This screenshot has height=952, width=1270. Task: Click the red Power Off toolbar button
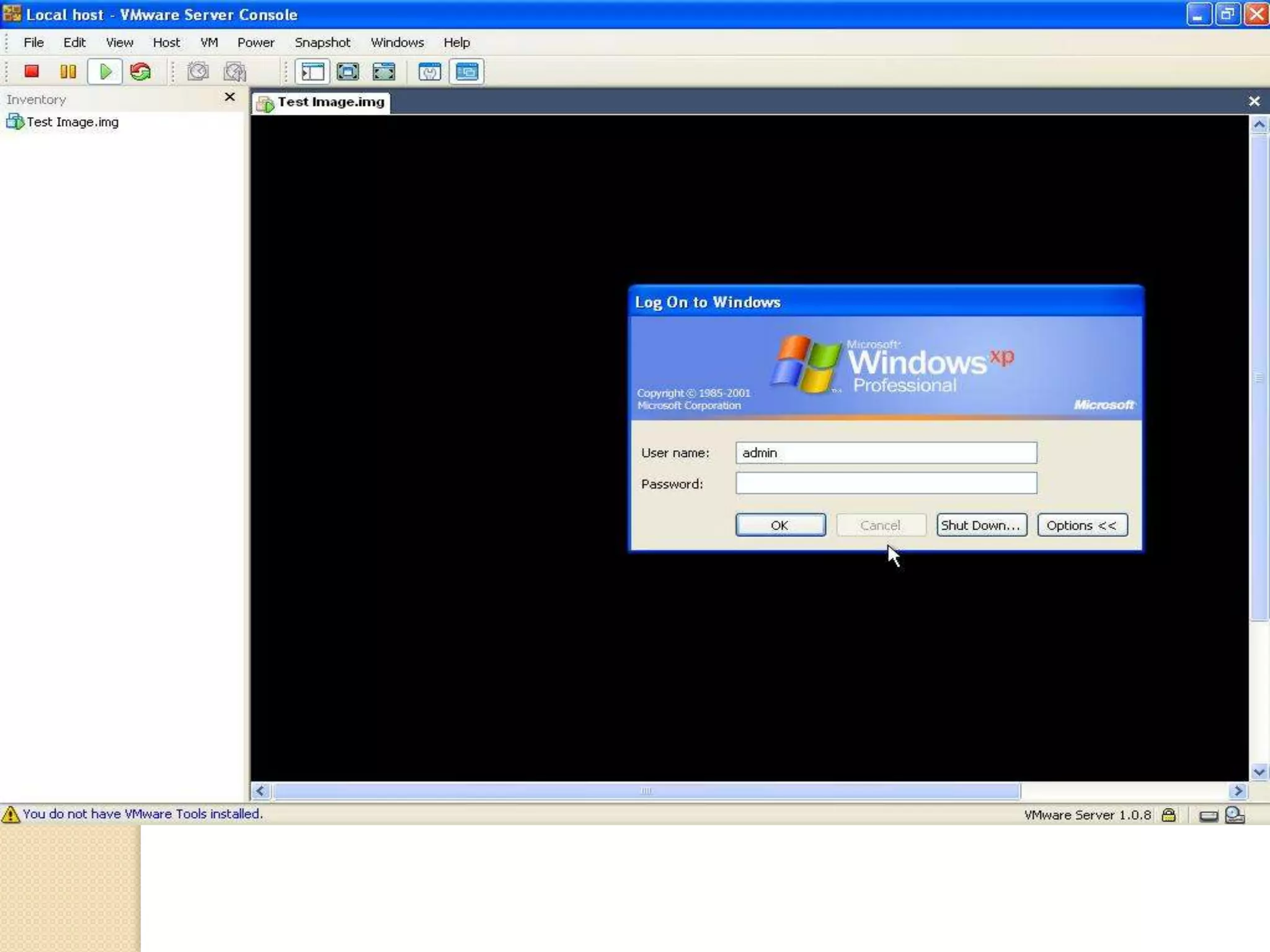click(32, 72)
